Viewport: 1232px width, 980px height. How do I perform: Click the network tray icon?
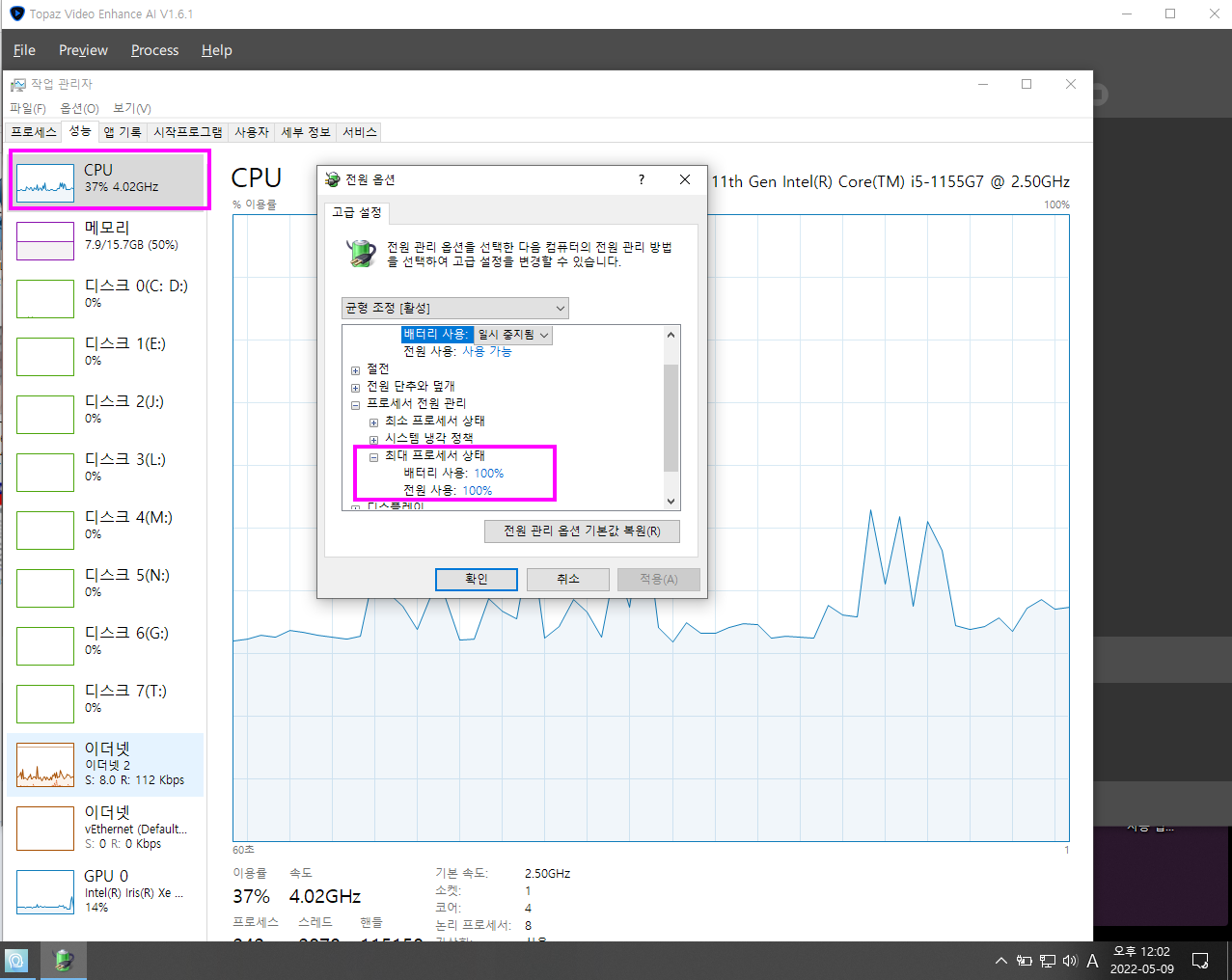pyautogui.click(x=1048, y=961)
